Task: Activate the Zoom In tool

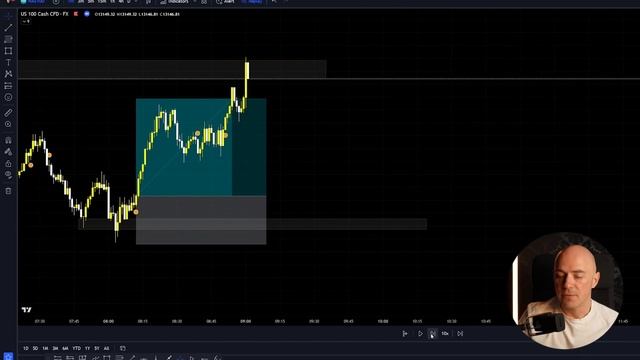Action: (8, 124)
